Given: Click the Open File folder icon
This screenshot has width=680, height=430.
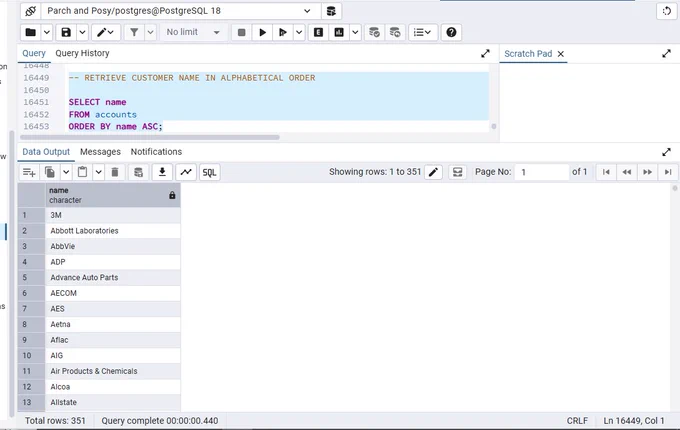Looking at the screenshot, I should coord(31,32).
